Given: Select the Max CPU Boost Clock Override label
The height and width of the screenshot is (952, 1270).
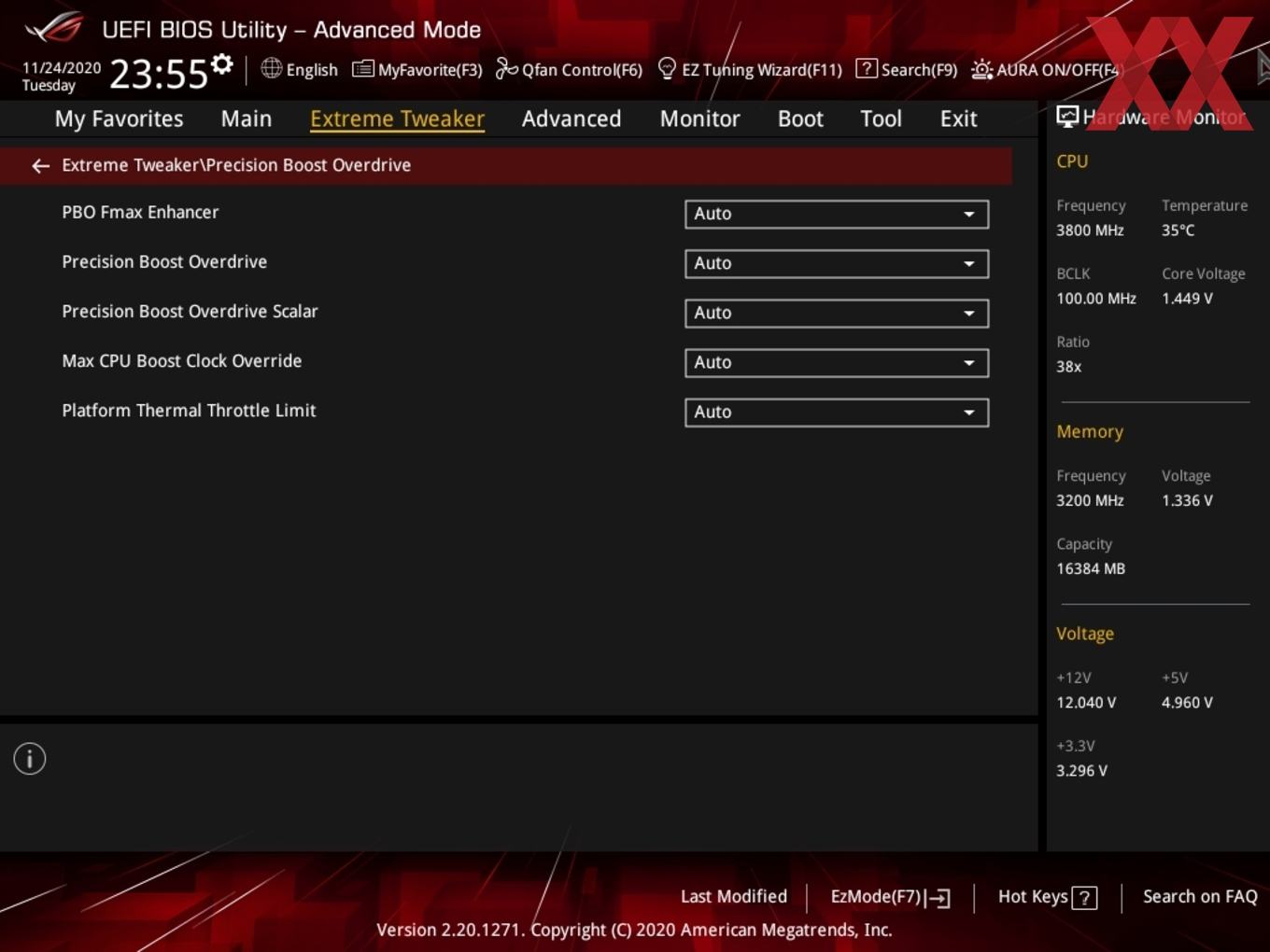Looking at the screenshot, I should point(182,360).
